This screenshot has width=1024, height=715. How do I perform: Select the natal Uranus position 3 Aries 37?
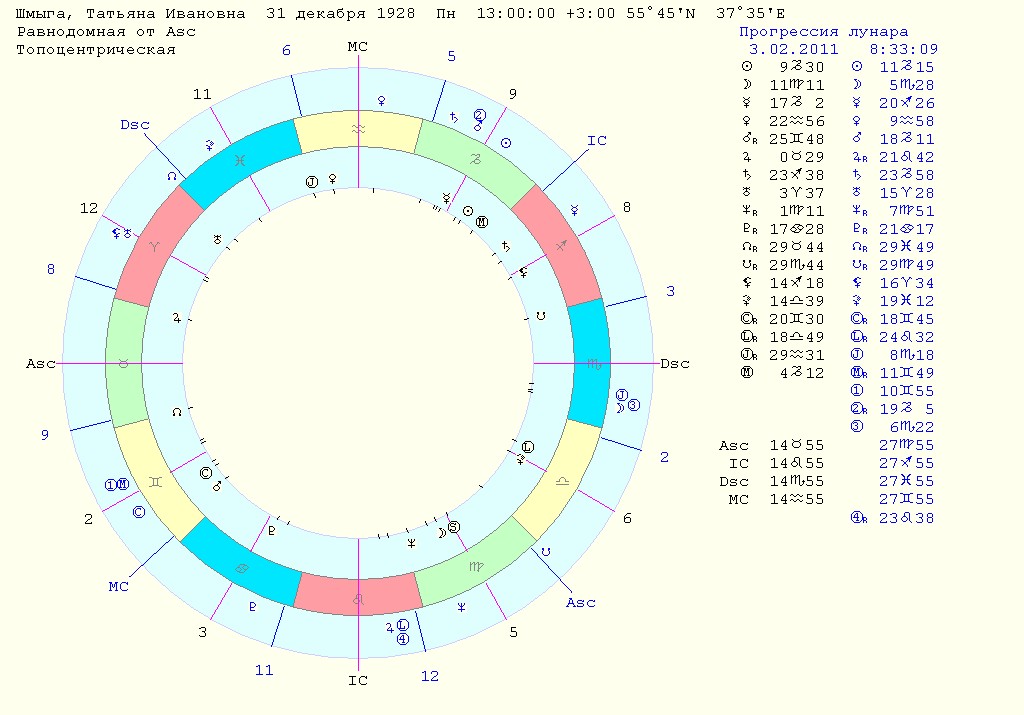pos(801,193)
